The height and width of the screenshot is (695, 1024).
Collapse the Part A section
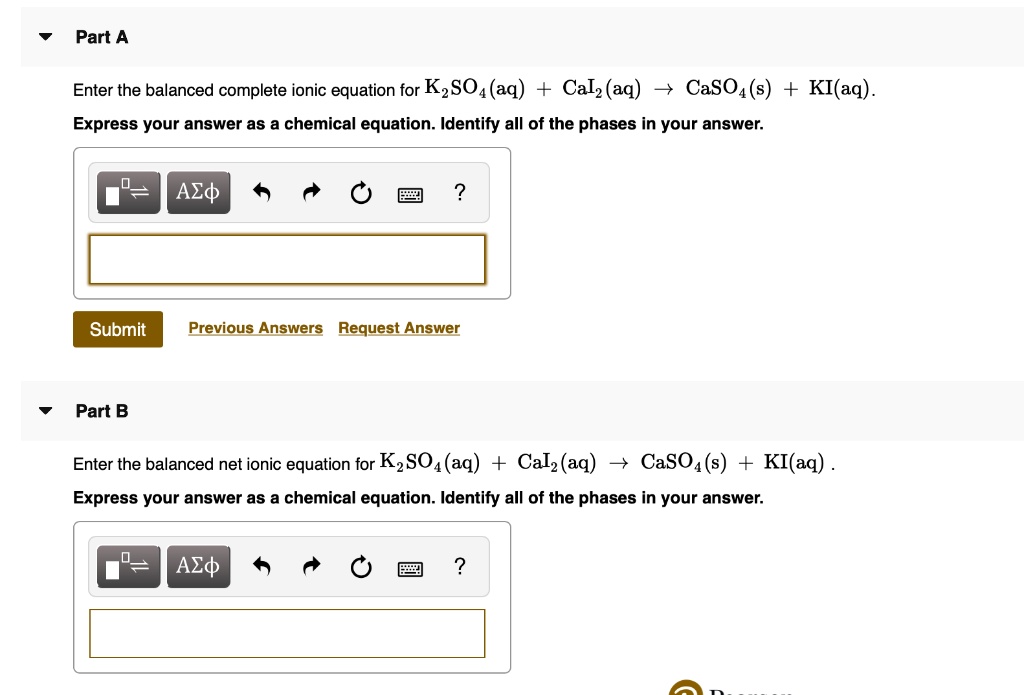click(x=44, y=36)
